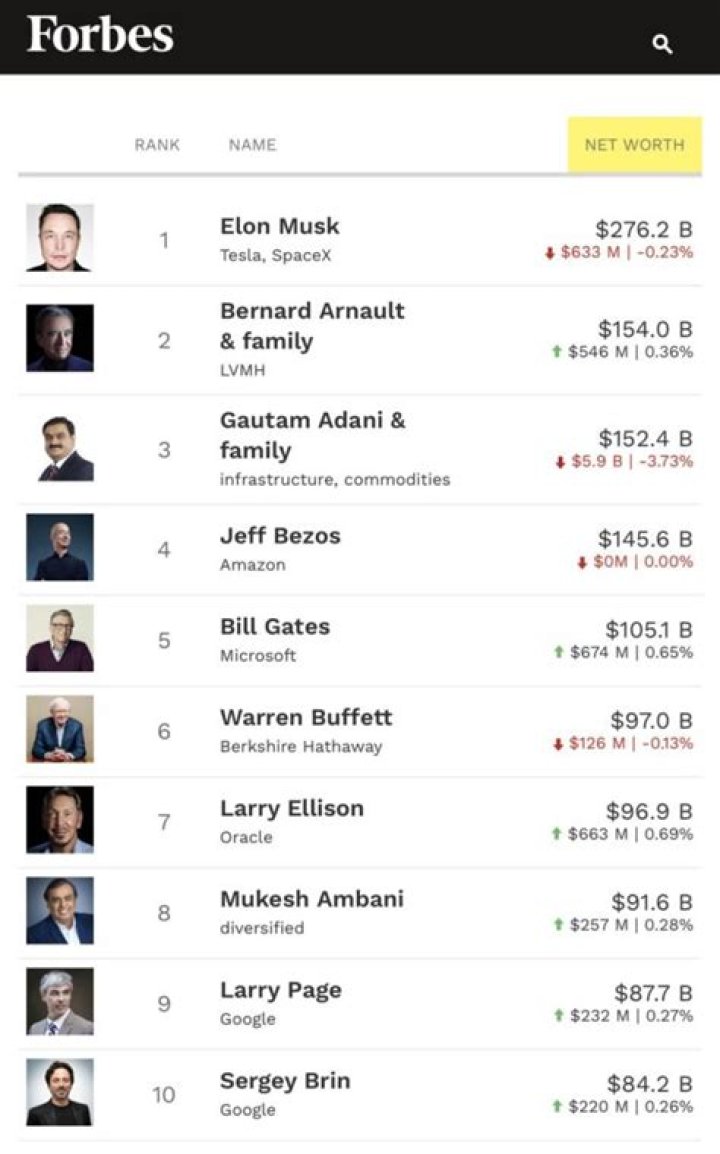Image resolution: width=720 pixels, height=1154 pixels.
Task: Click Larry Page's portrait thumbnail
Action: click(x=59, y=1003)
